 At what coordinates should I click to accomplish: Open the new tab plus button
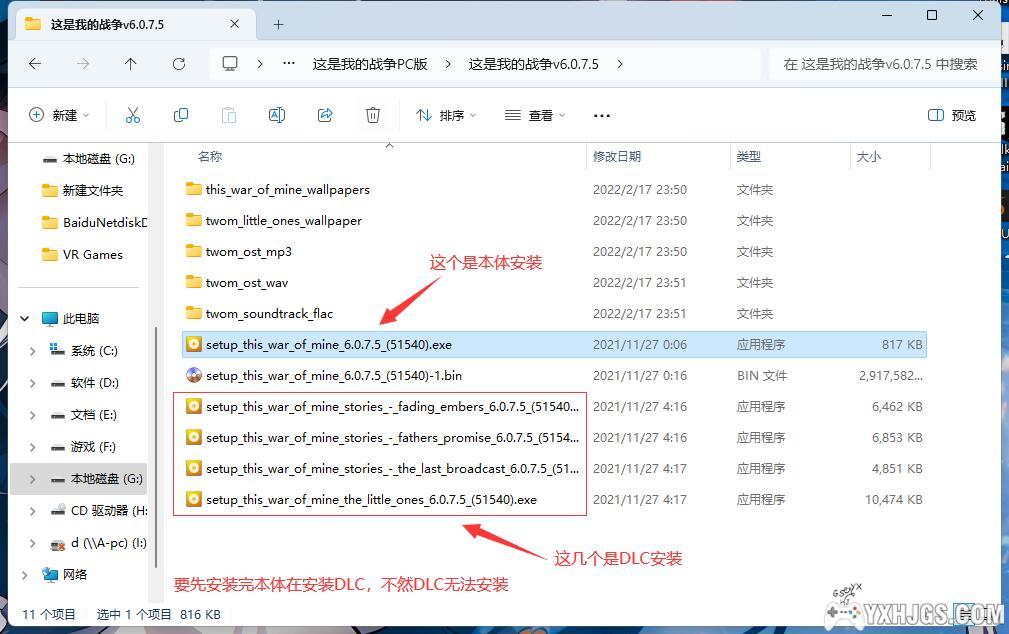click(279, 24)
